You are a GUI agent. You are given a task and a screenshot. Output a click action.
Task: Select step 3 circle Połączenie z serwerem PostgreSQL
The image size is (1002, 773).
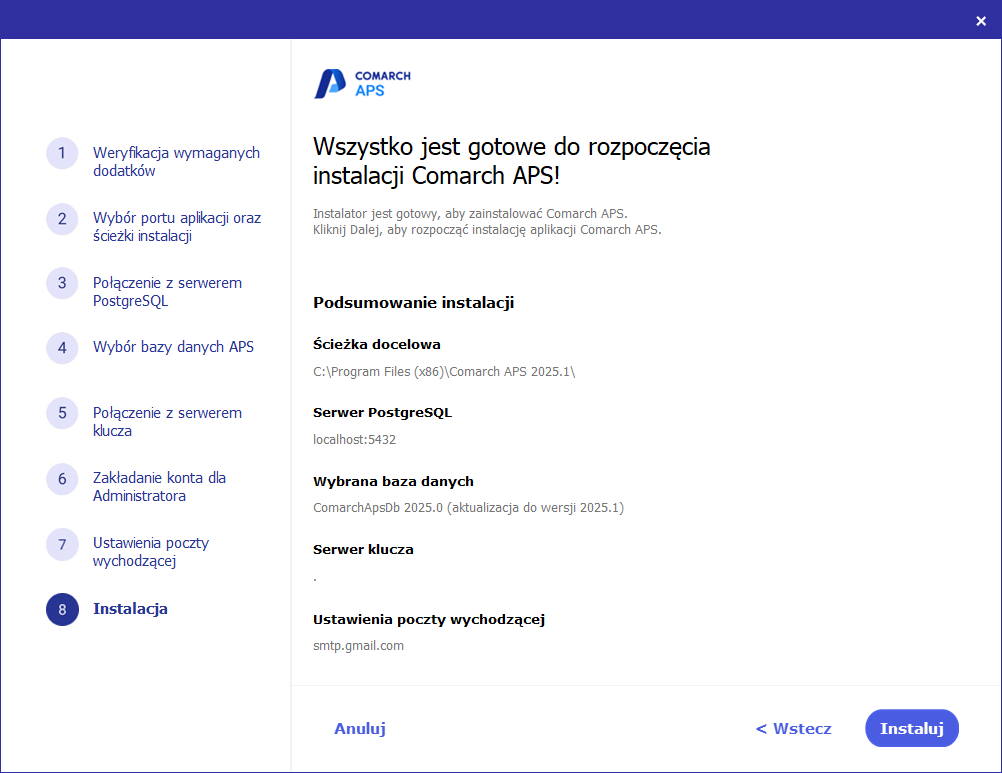62,283
